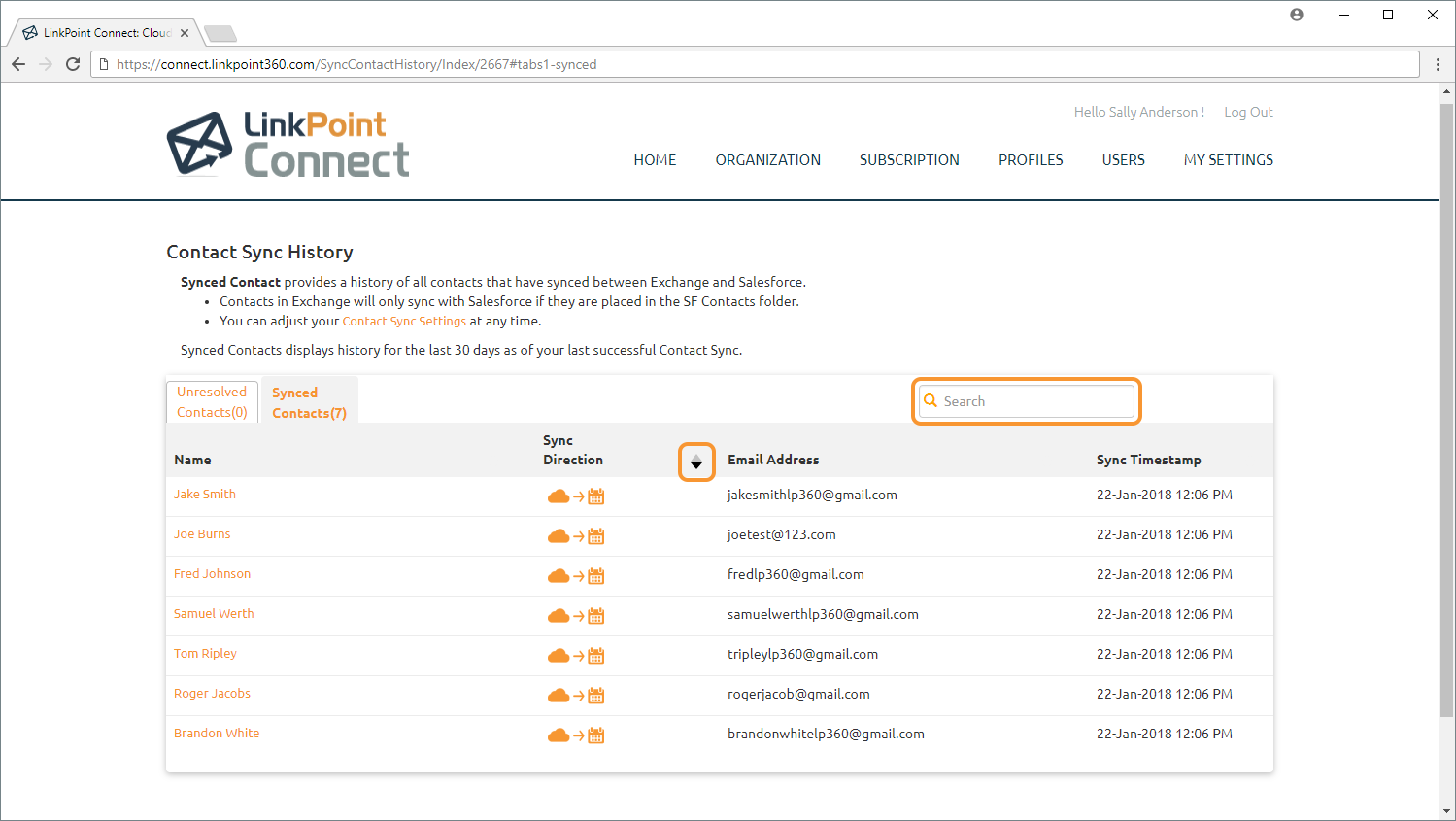Click sync direction icon for Samuel Werth
The image size is (1456, 821).
tap(576, 616)
